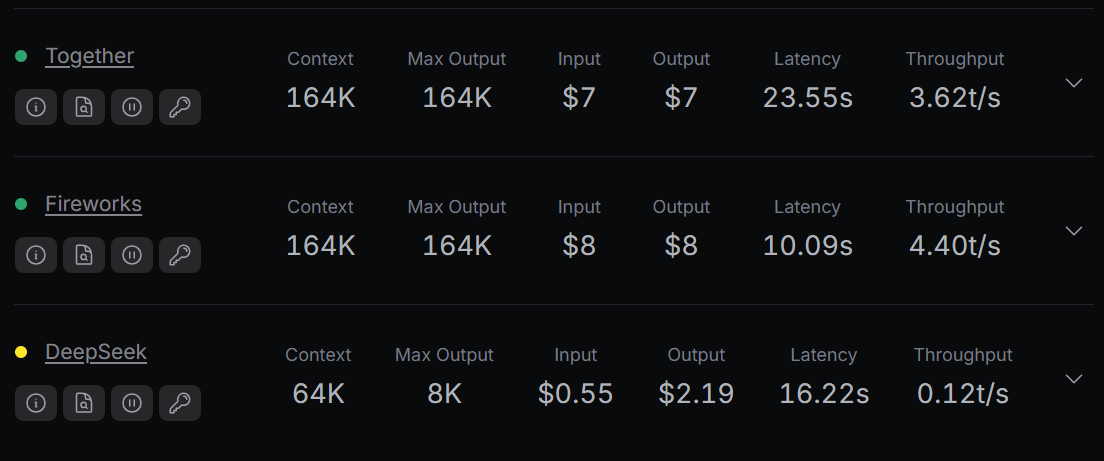Click the key icon under DeepSeek
Screen dimensions: 1104x461
pyautogui.click(x=180, y=403)
